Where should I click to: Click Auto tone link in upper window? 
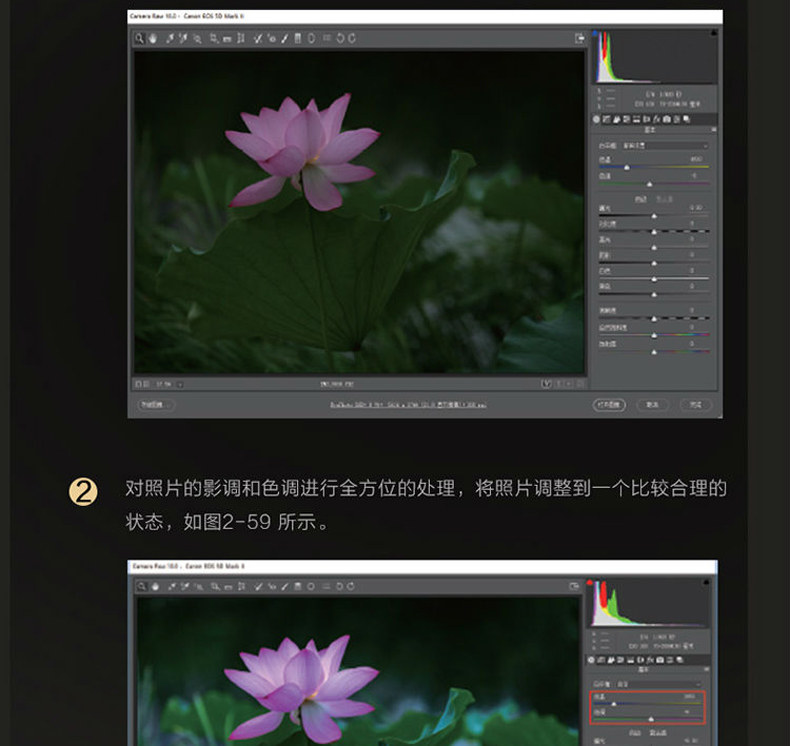(x=640, y=199)
